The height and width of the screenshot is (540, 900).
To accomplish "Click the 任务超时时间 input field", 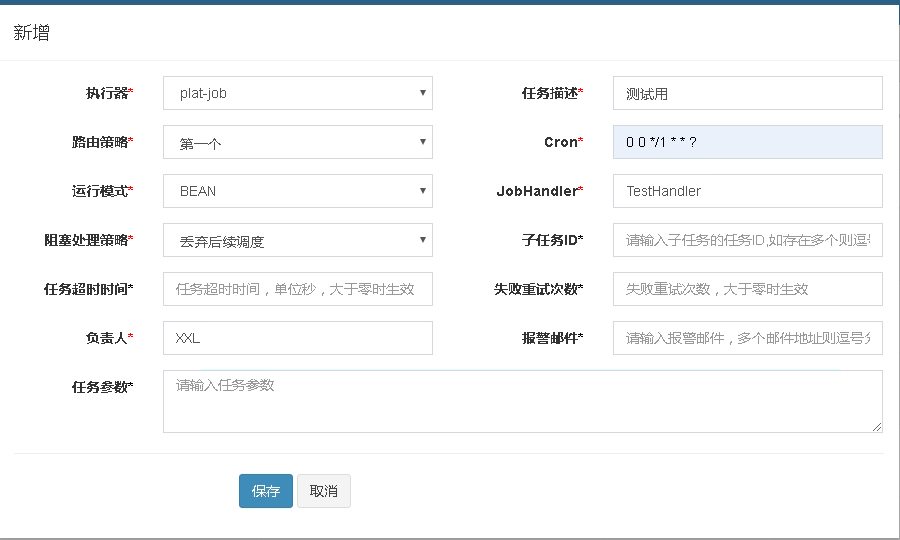I will pyautogui.click(x=298, y=289).
